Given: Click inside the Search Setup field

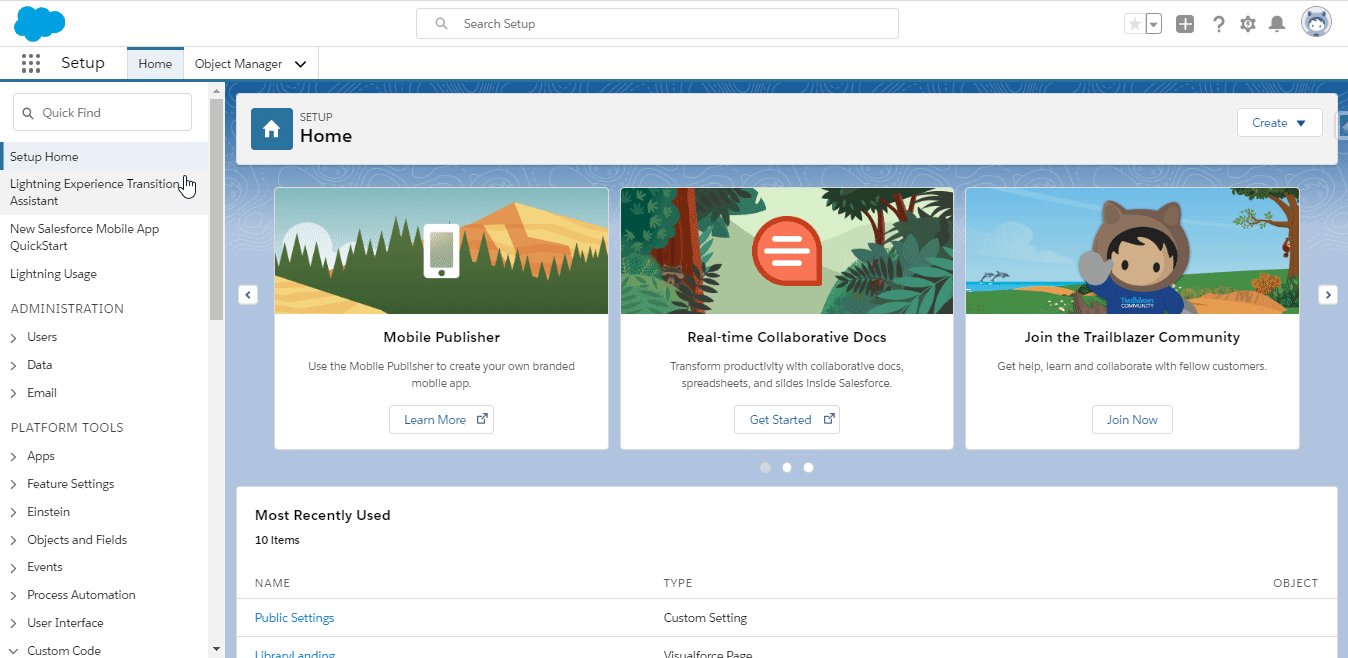Looking at the screenshot, I should 657,24.
